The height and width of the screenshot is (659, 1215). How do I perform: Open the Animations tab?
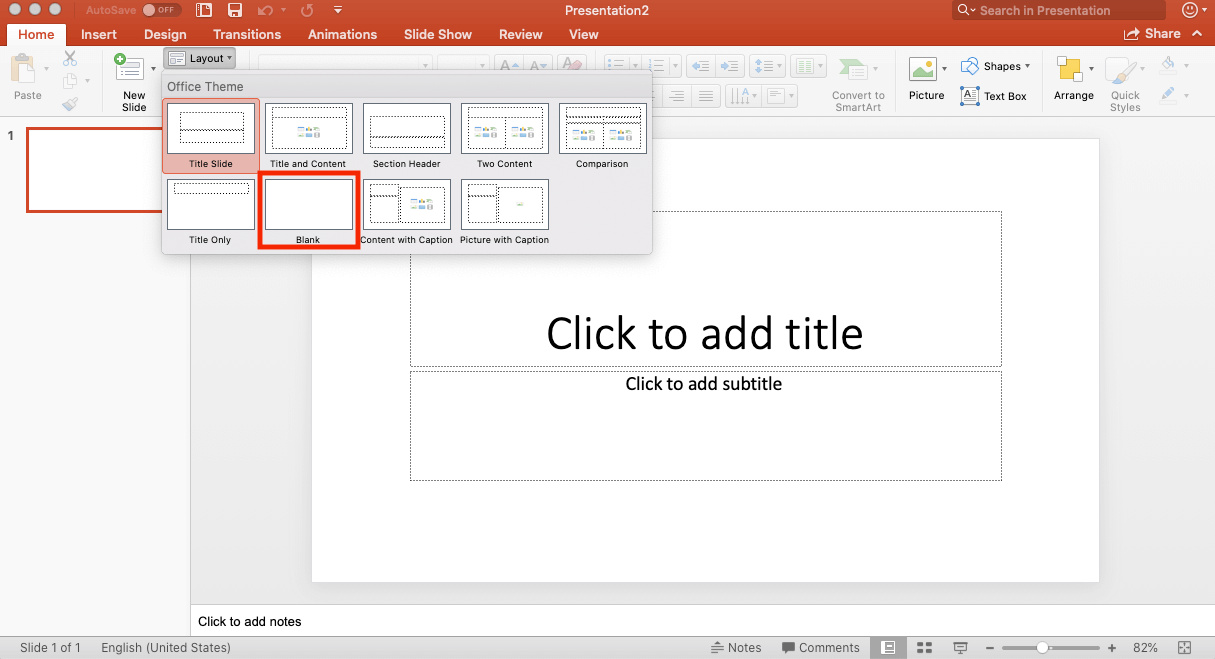point(342,34)
